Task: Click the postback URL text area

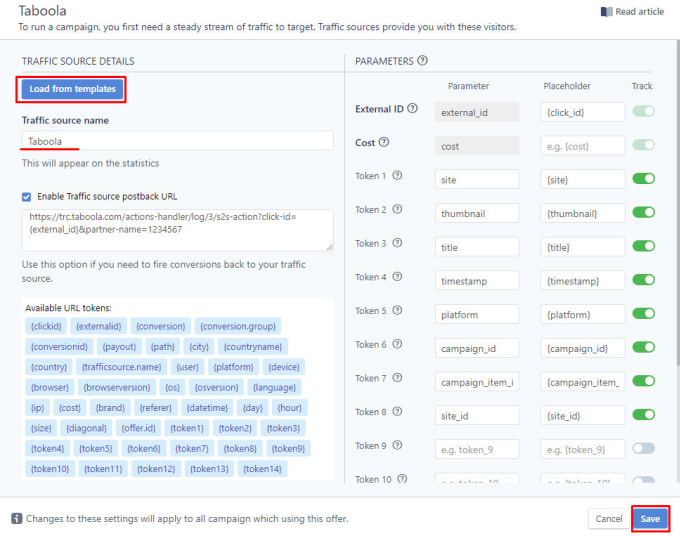Action: [x=178, y=230]
